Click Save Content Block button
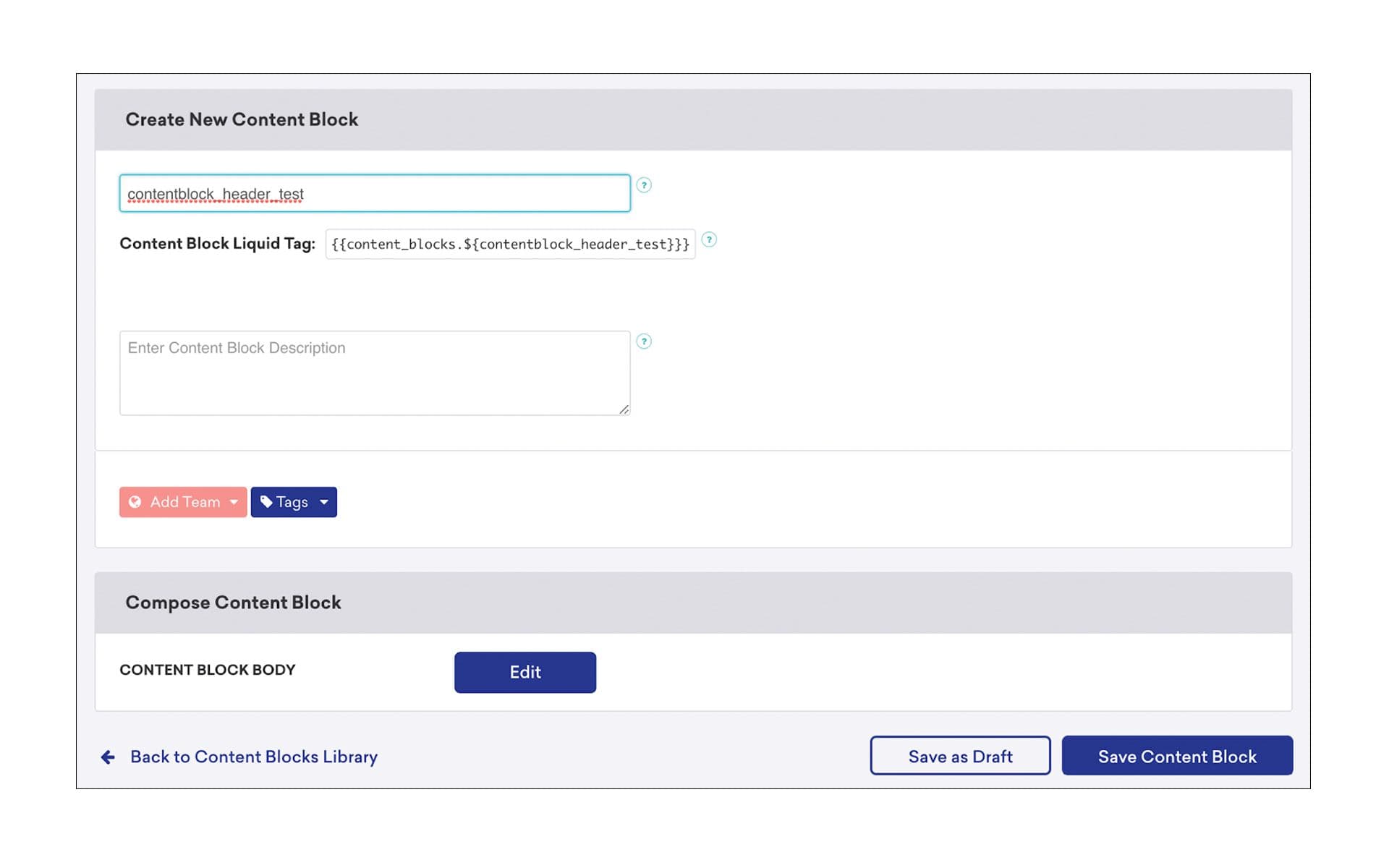Image resolution: width=1389 pixels, height=868 pixels. pos(1177,756)
